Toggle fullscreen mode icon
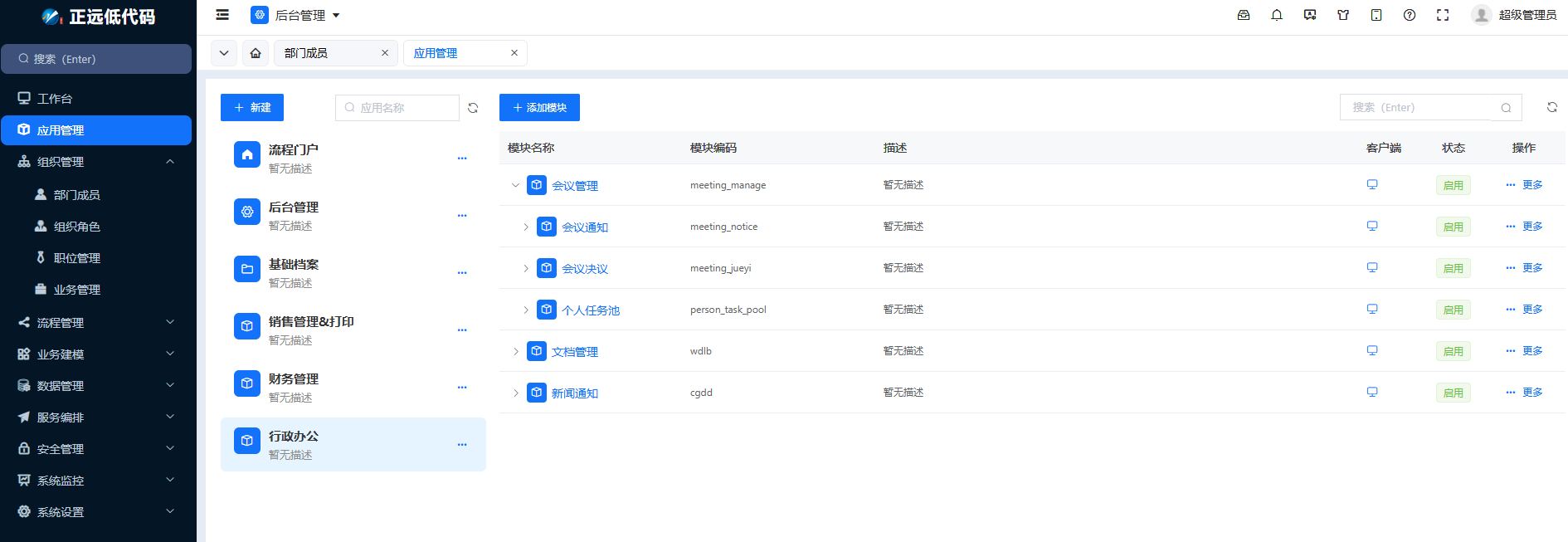 [1443, 15]
